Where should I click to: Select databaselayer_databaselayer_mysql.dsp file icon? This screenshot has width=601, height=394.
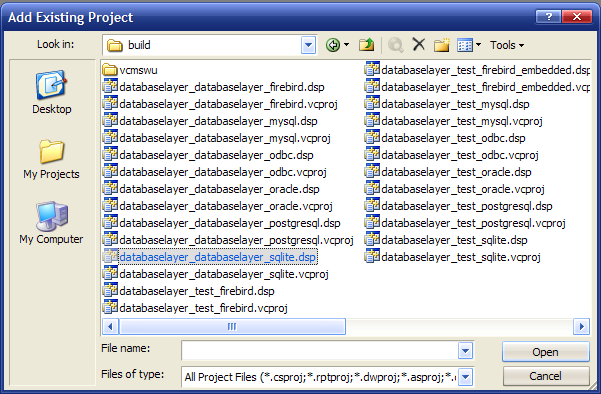[x=110, y=121]
